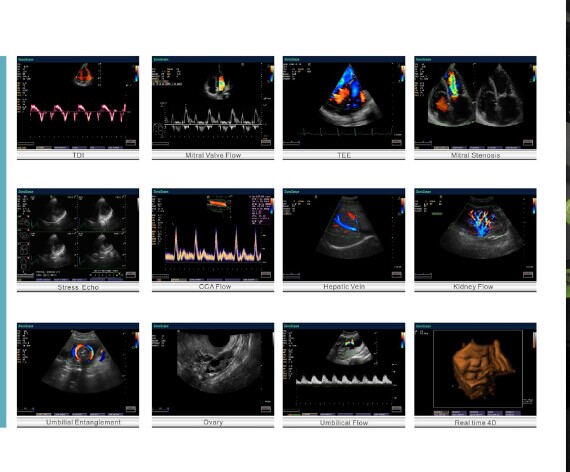This screenshot has width=570, height=472.
Task: Open the CCA Flow waveform image
Action: point(213,235)
